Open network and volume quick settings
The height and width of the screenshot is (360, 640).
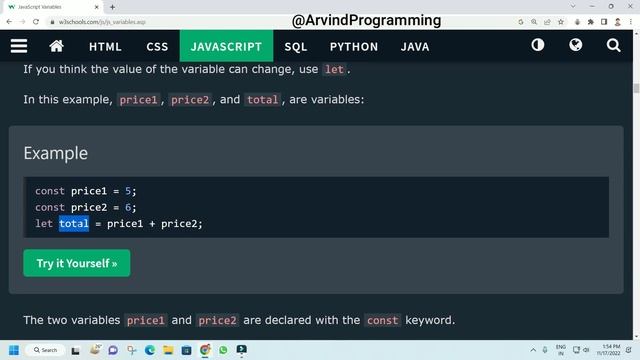click(581, 350)
